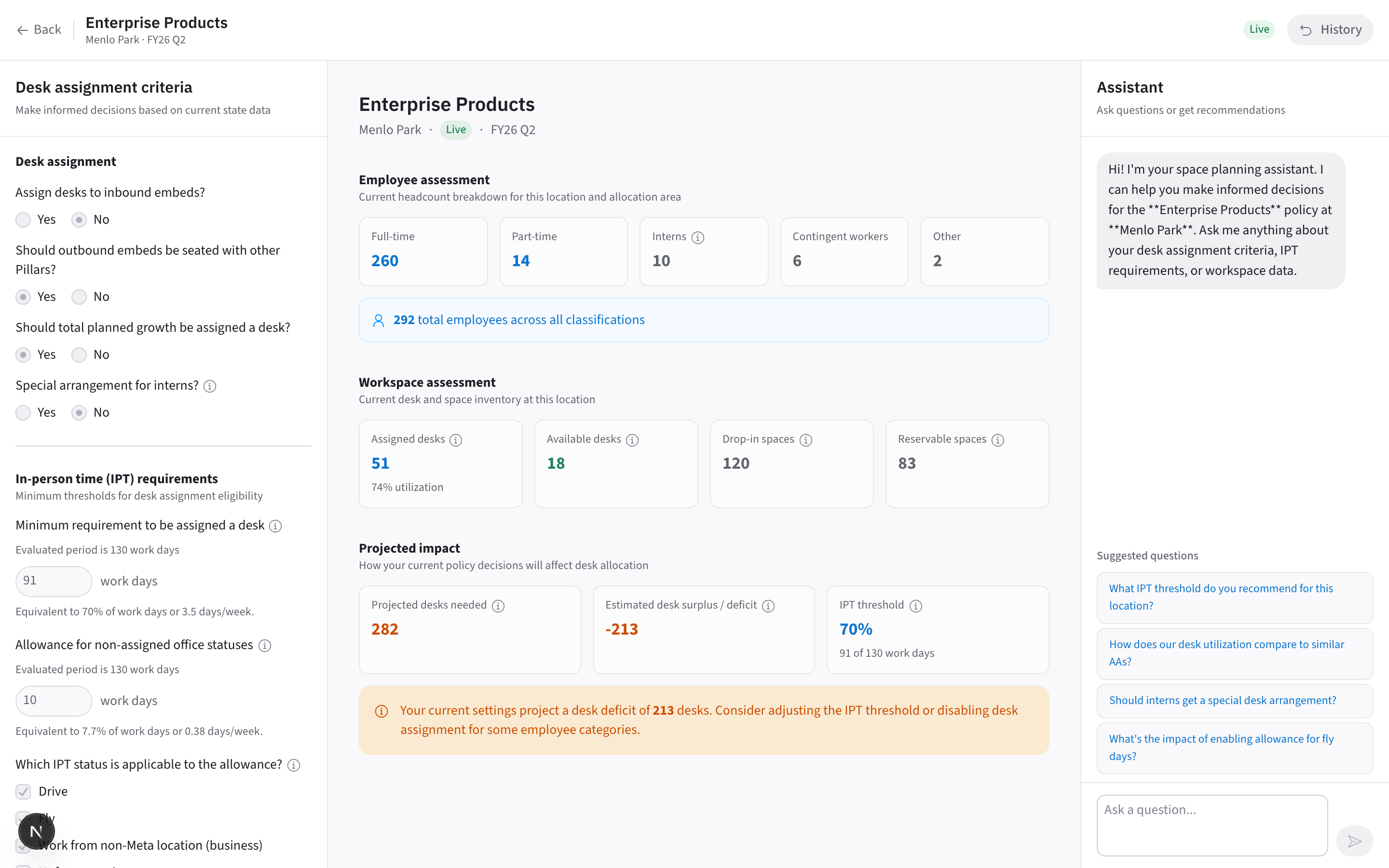This screenshot has width=1389, height=868.
Task: Click the Workspace assessment heading
Action: coord(427,382)
